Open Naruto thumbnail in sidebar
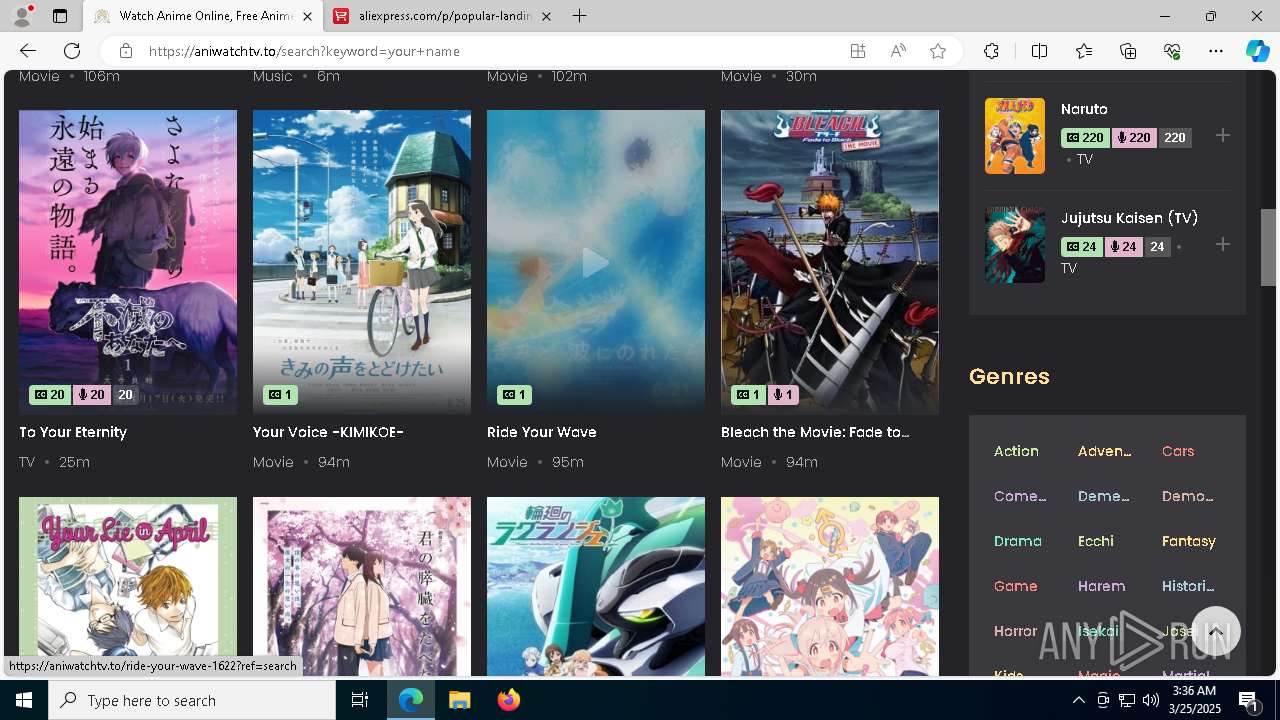This screenshot has width=1280, height=720. [x=1015, y=136]
